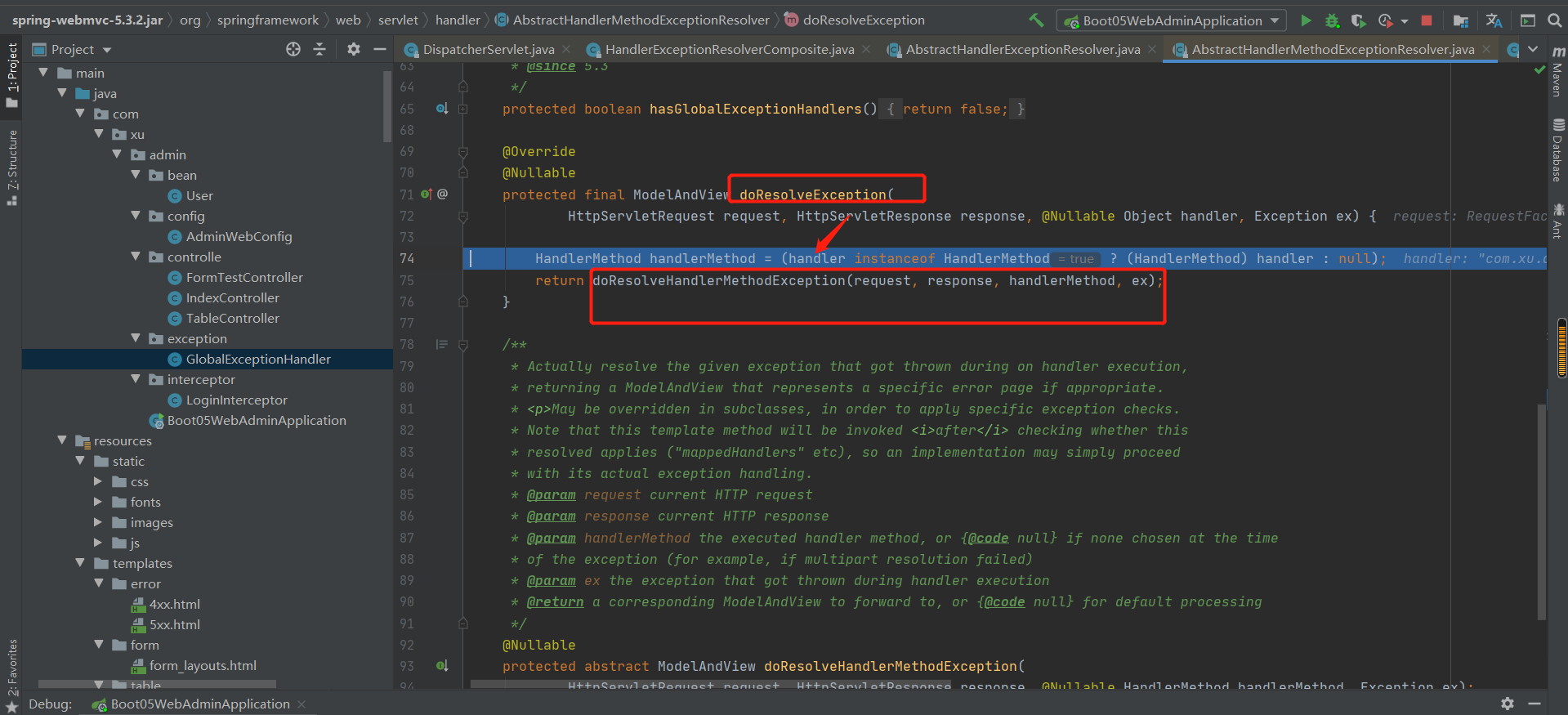
Task: Collapse the controlle package
Action: 136,257
